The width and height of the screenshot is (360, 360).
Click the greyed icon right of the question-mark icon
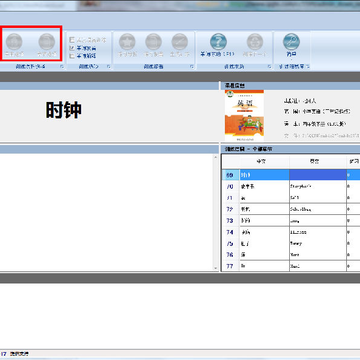tap(255, 42)
